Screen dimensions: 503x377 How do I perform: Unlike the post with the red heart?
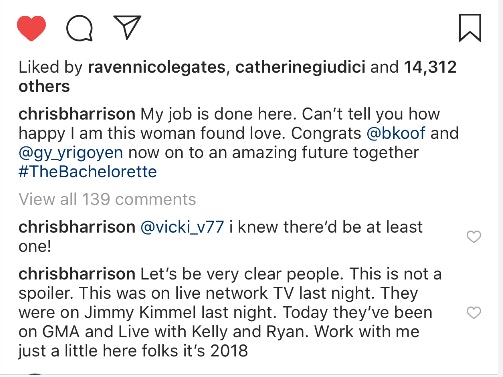tap(31, 28)
